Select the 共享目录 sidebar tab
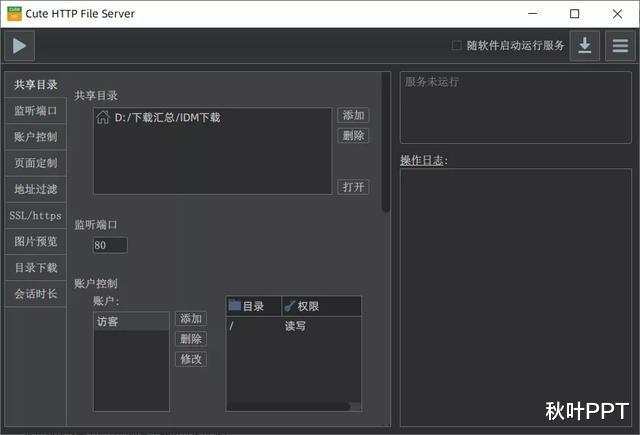 (x=36, y=85)
